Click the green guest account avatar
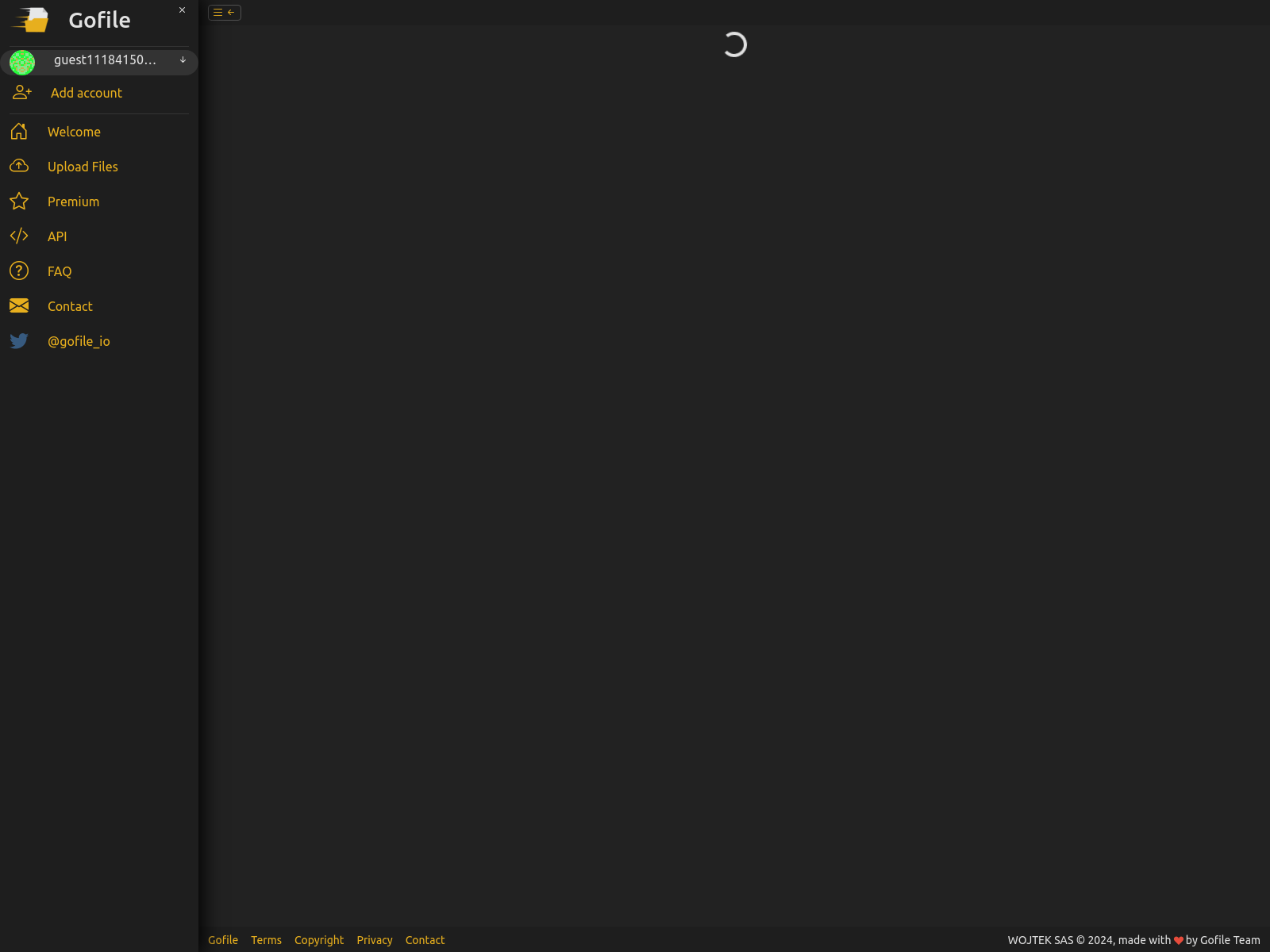The width and height of the screenshot is (1270, 952). (22, 62)
